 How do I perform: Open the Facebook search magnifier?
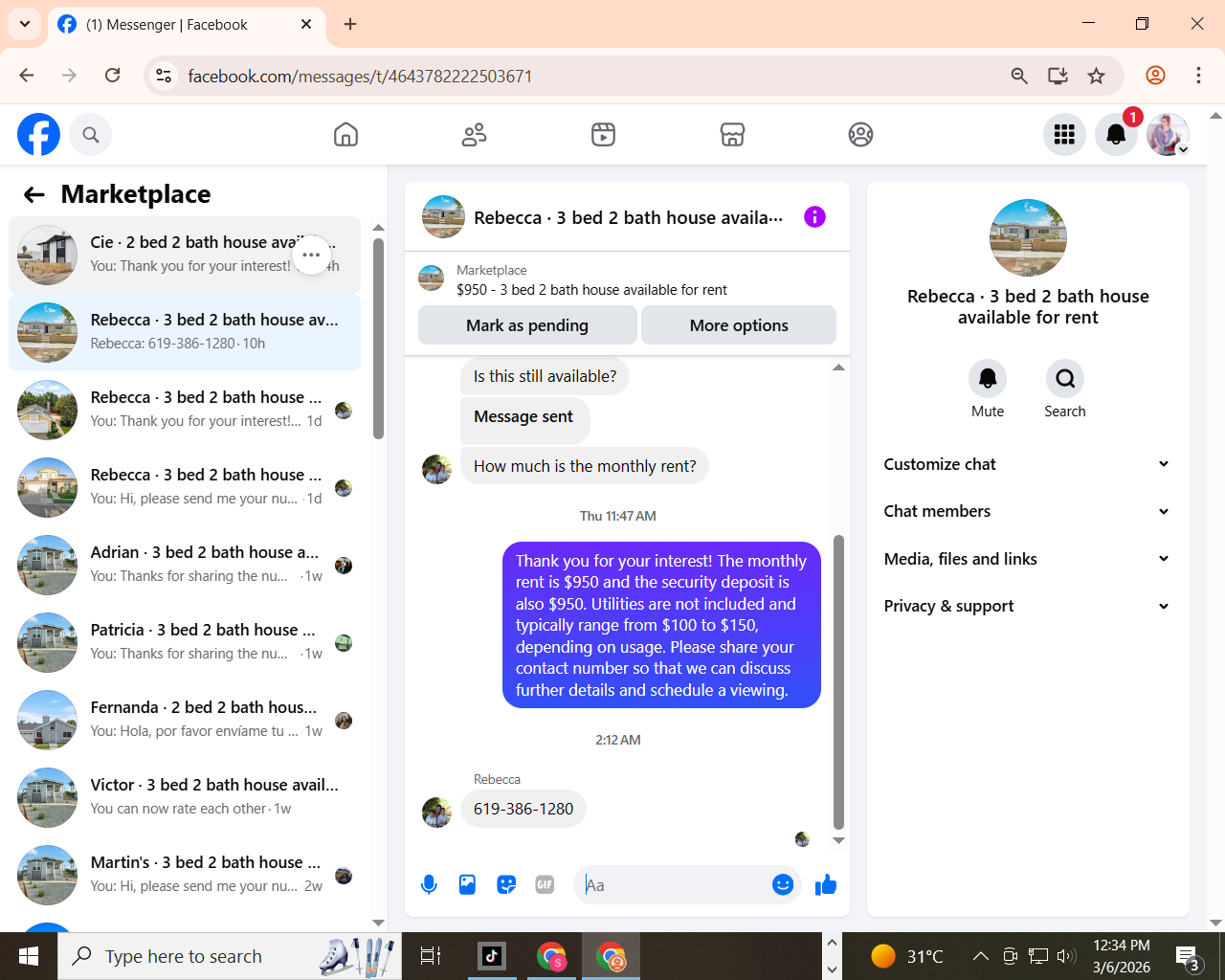point(91,135)
